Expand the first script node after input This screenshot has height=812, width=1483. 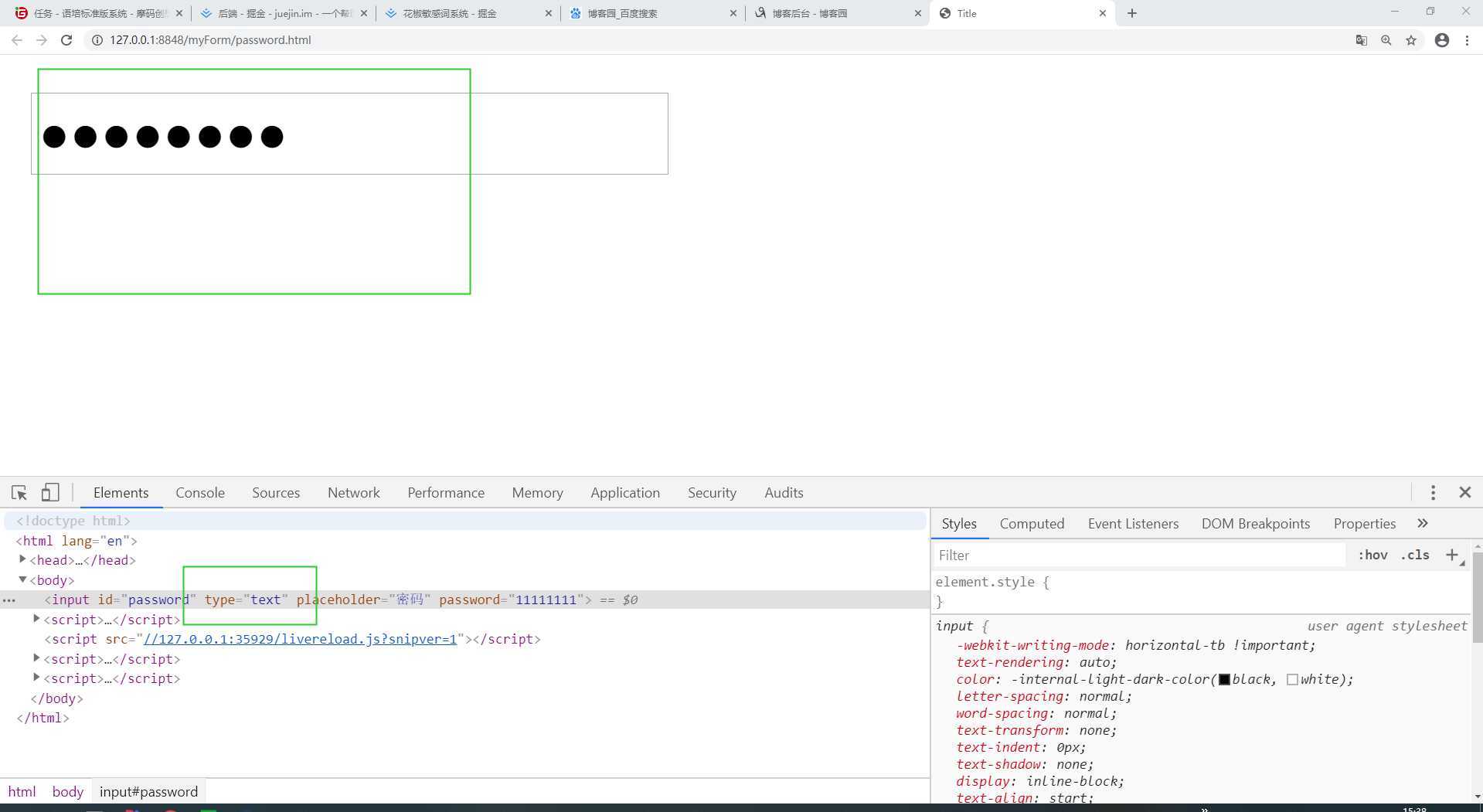(36, 619)
